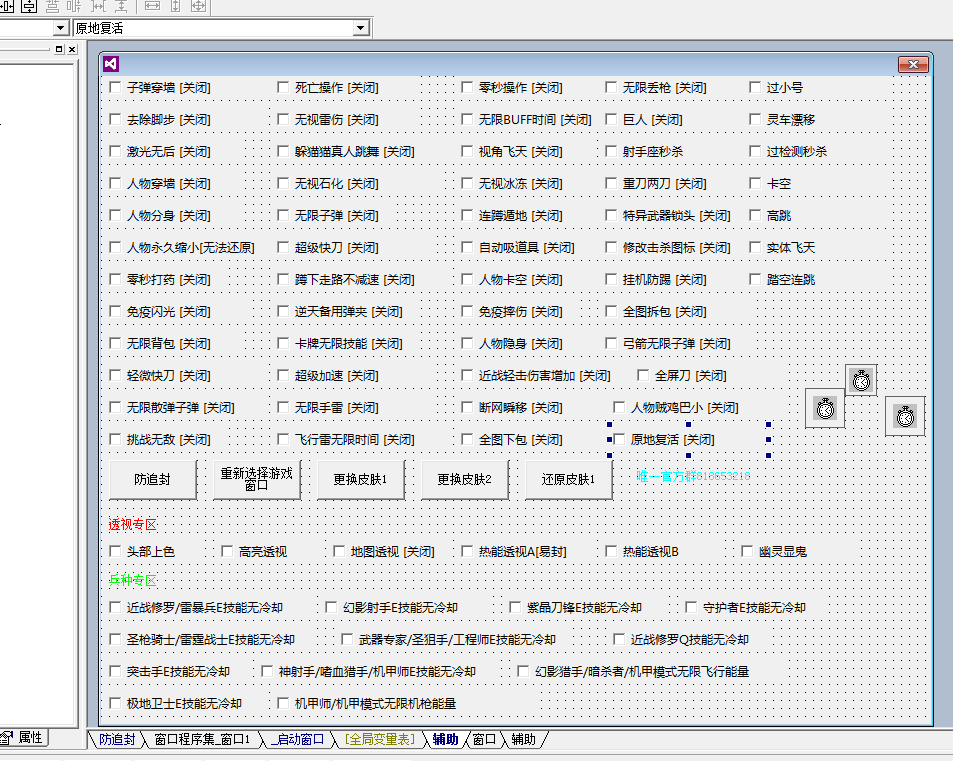Screen dimensions: 953x761
Task: Open the [全局变量表] tab
Action: [379, 740]
